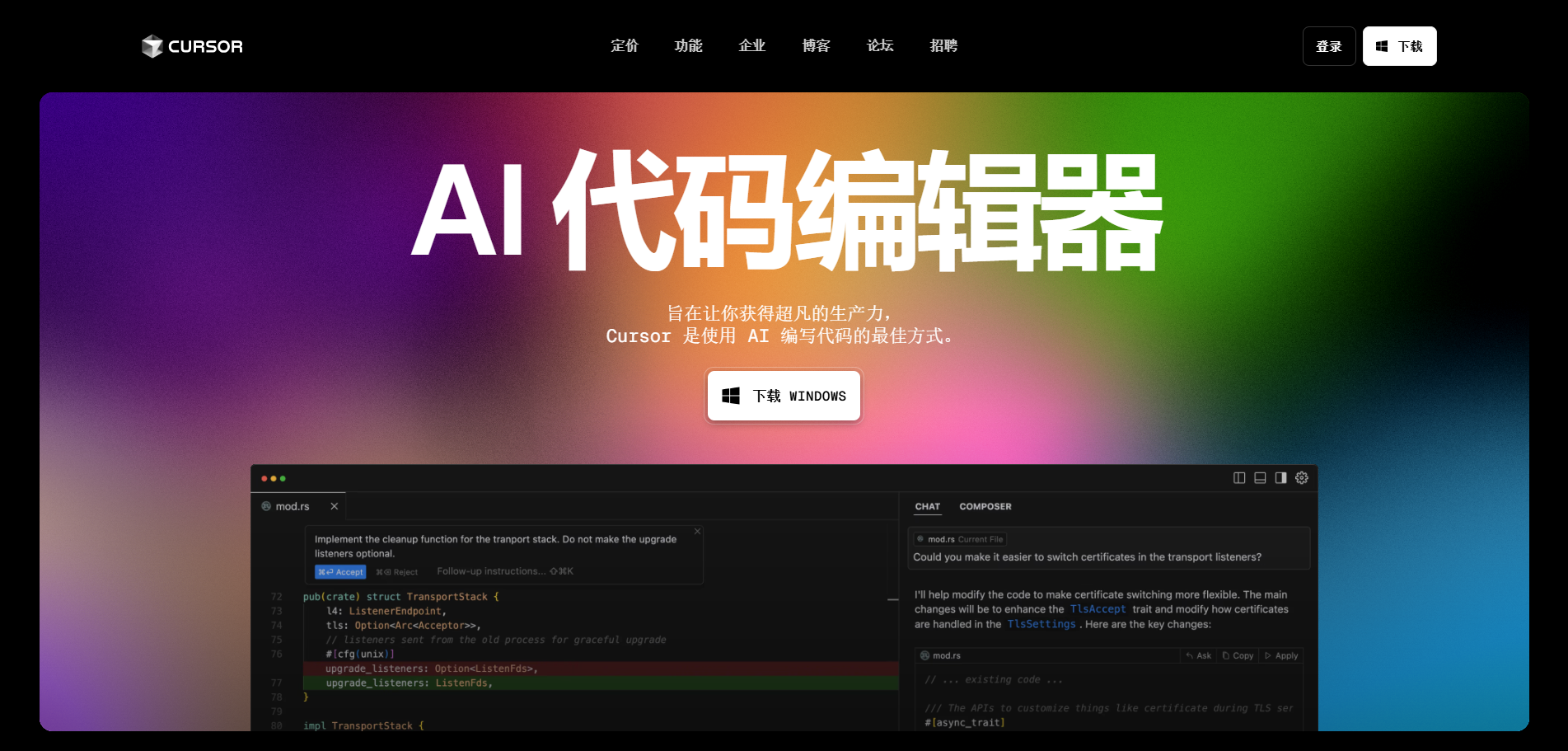The width and height of the screenshot is (1568, 751).
Task: Click the Follow-up instructions field
Action: pyautogui.click(x=505, y=571)
